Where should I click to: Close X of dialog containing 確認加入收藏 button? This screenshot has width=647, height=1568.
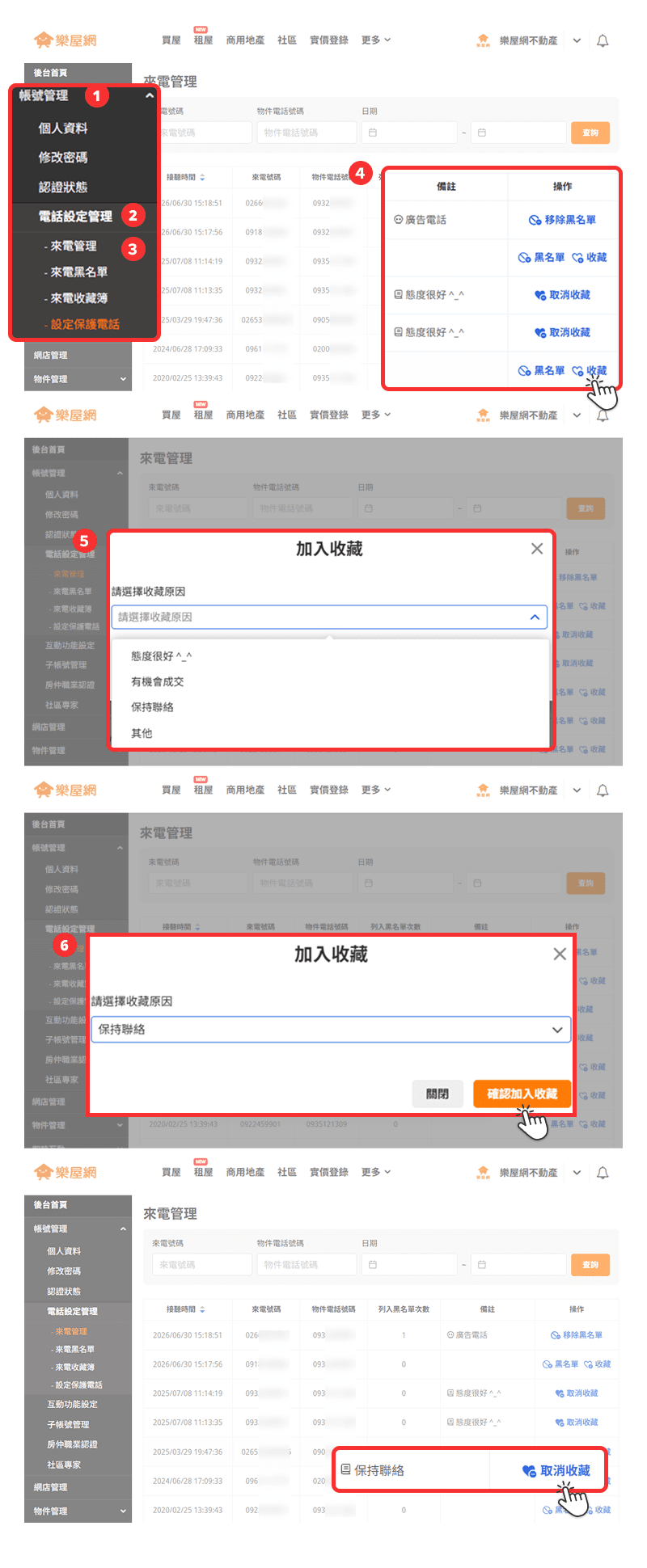(560, 954)
